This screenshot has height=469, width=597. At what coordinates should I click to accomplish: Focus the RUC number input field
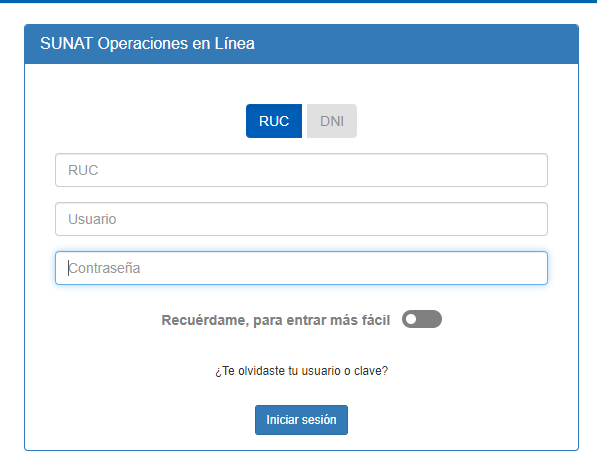click(x=301, y=170)
